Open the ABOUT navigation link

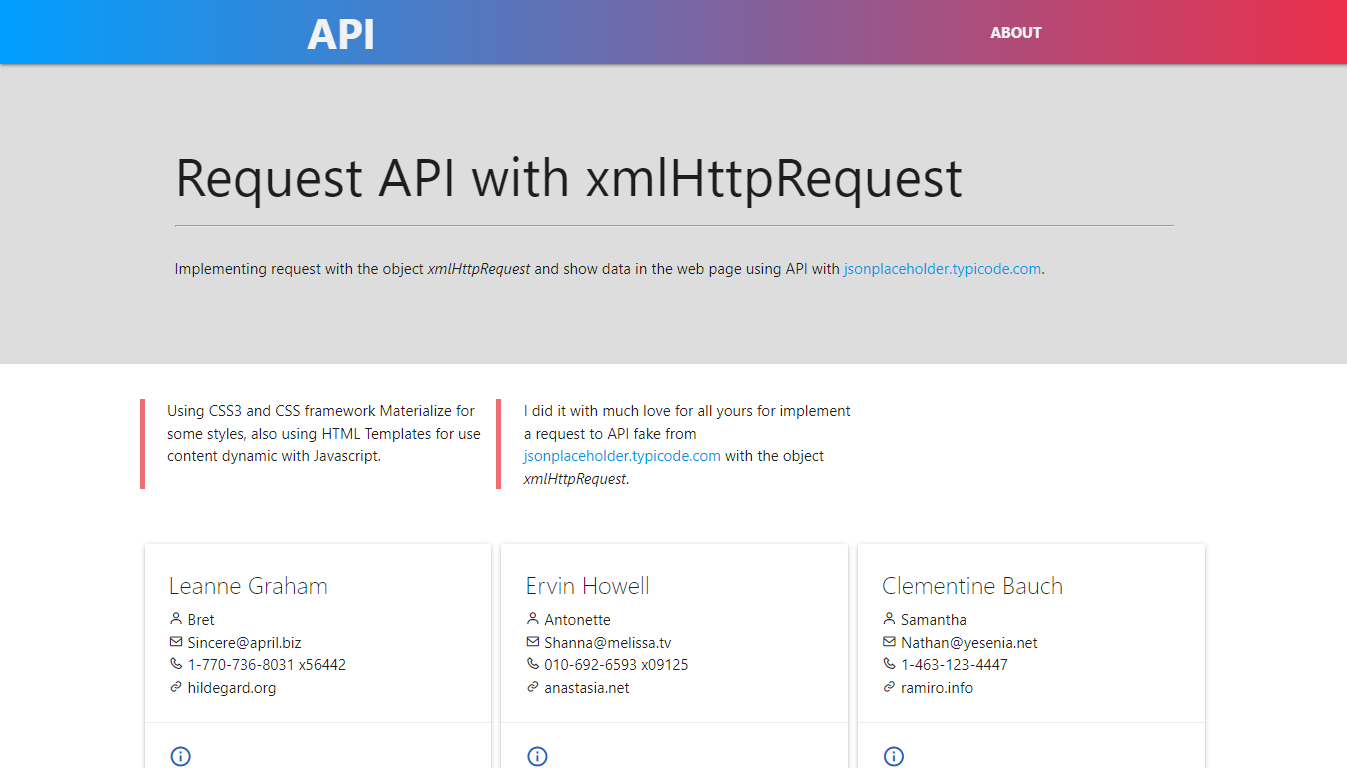pyautogui.click(x=1016, y=33)
